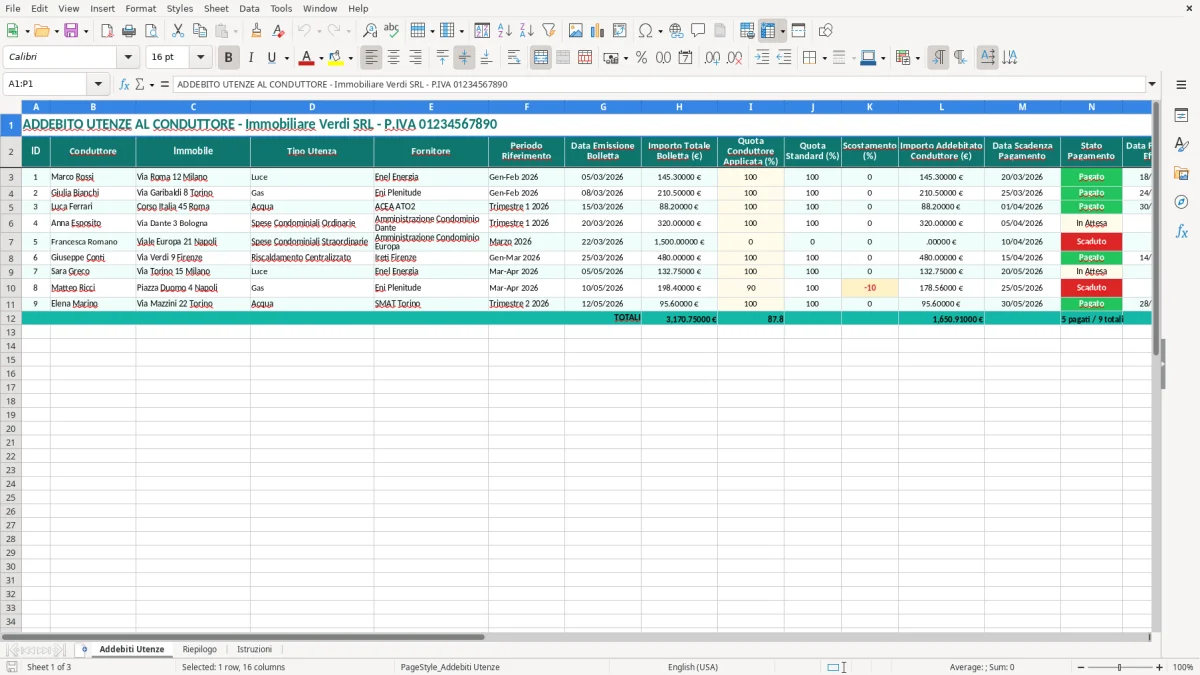Toggle Align Left
Image resolution: width=1200 pixels, height=675 pixels.
click(x=372, y=58)
